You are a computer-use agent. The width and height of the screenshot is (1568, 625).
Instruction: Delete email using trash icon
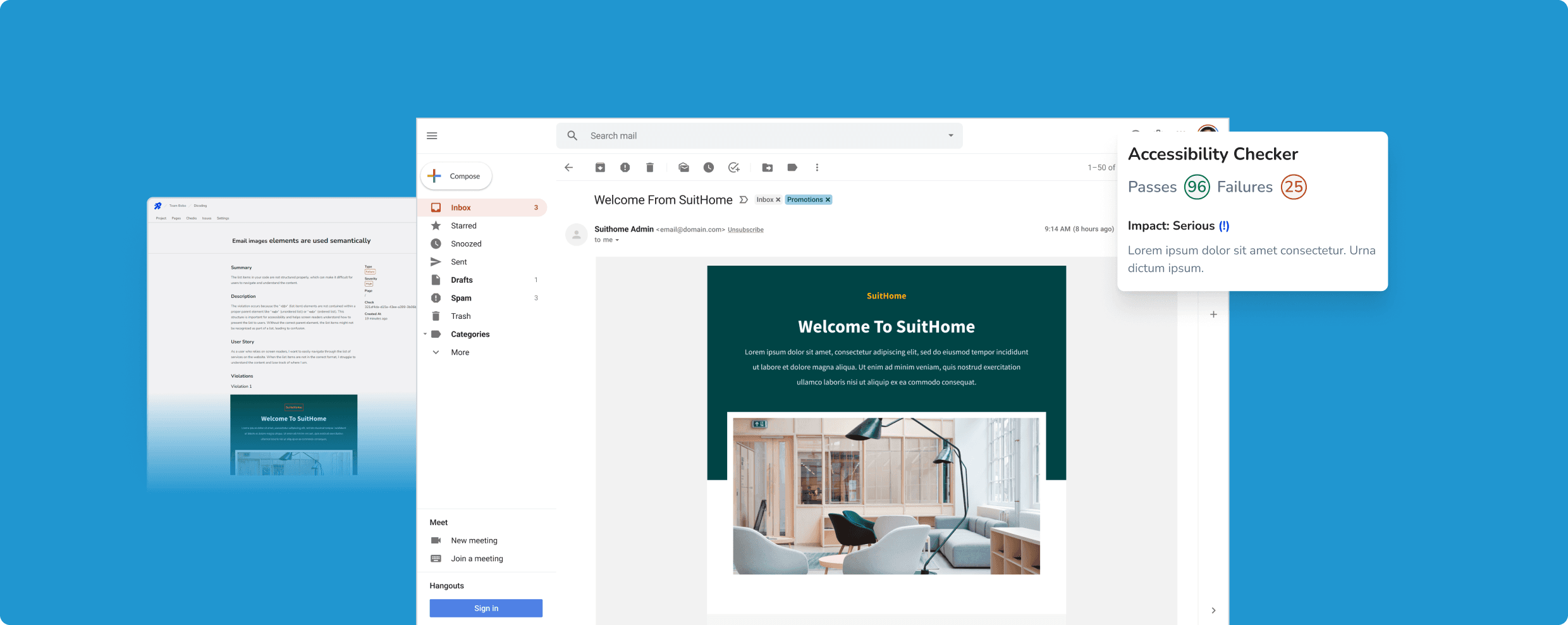(x=649, y=168)
